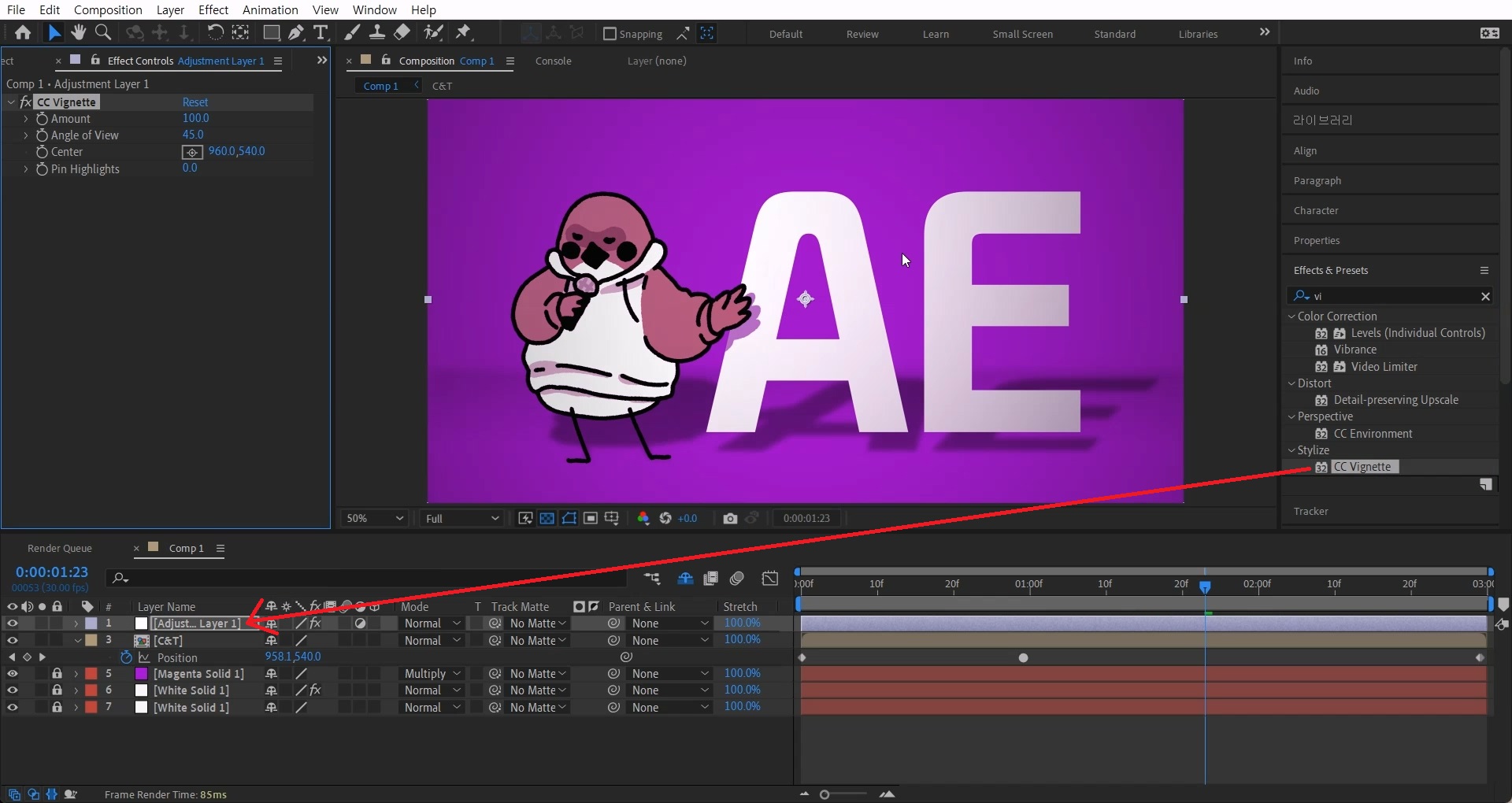Expand the Amount property of CC Vignette
The width and height of the screenshot is (1512, 803).
click(x=26, y=119)
